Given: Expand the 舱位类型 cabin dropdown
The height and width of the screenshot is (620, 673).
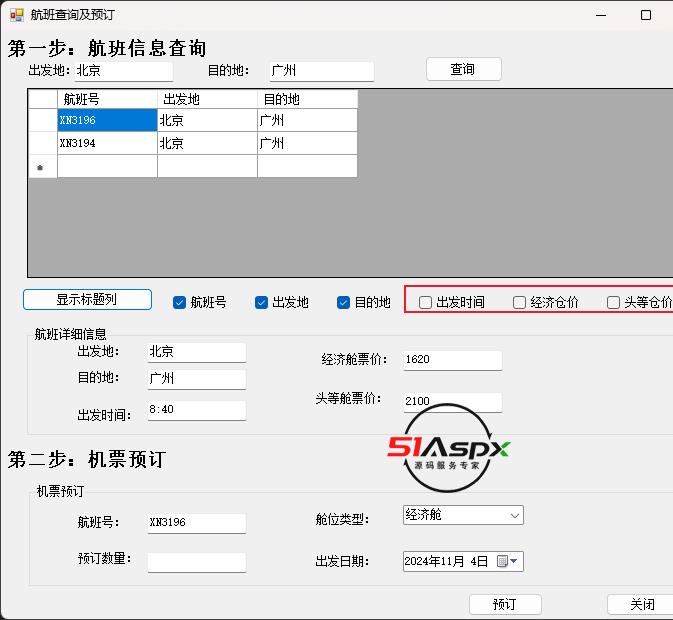Looking at the screenshot, I should pos(514,516).
